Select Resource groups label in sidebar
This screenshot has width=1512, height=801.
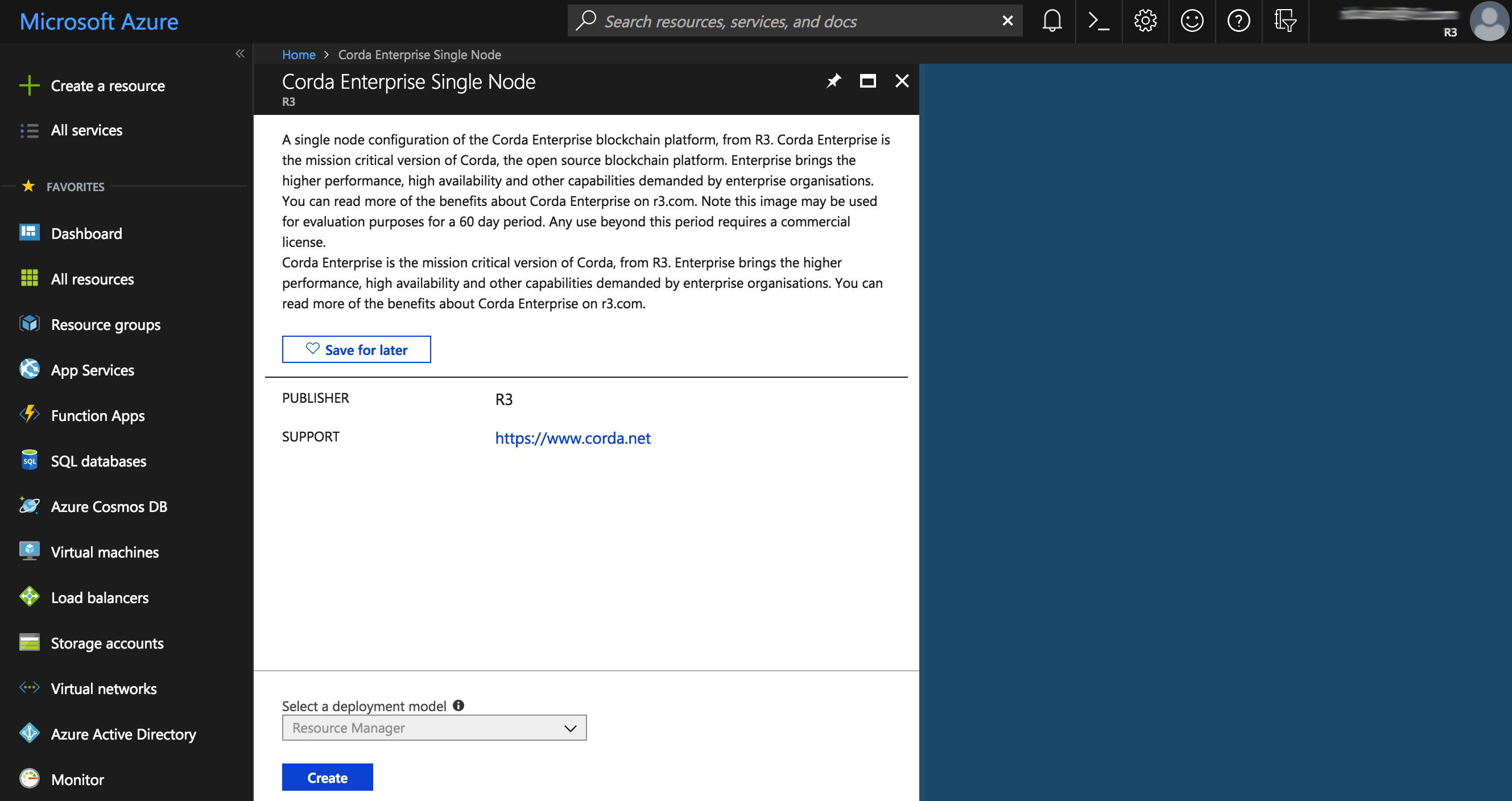[x=106, y=324]
